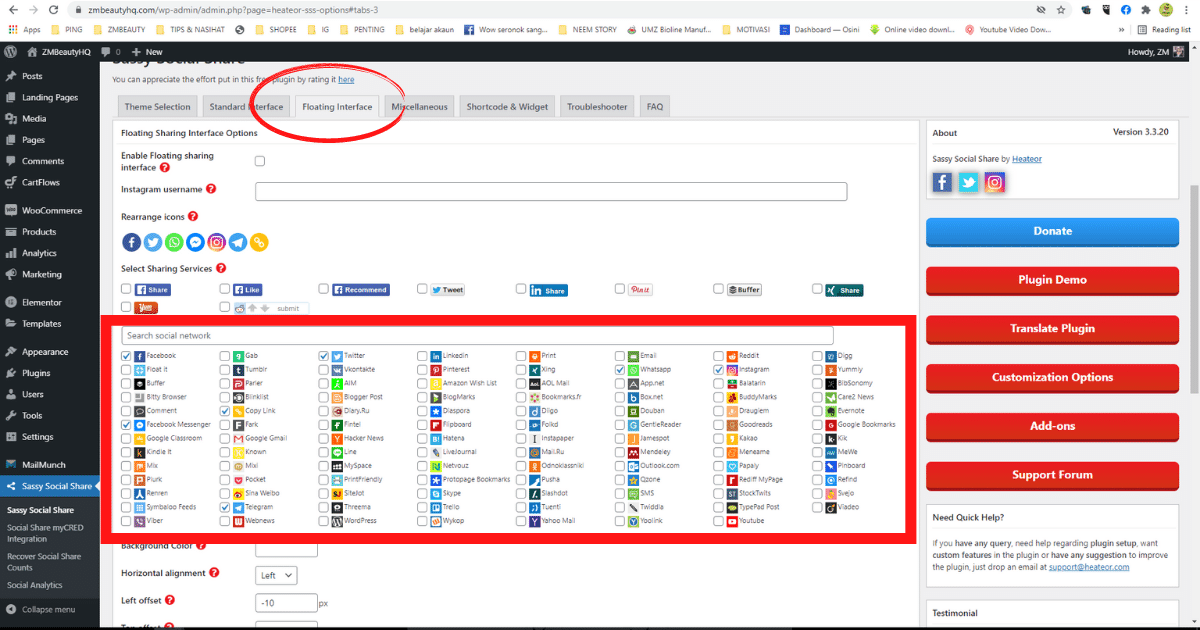Click Messenger icon in Rearrange icons row
Screen dimensions: 1200x630
(195, 242)
